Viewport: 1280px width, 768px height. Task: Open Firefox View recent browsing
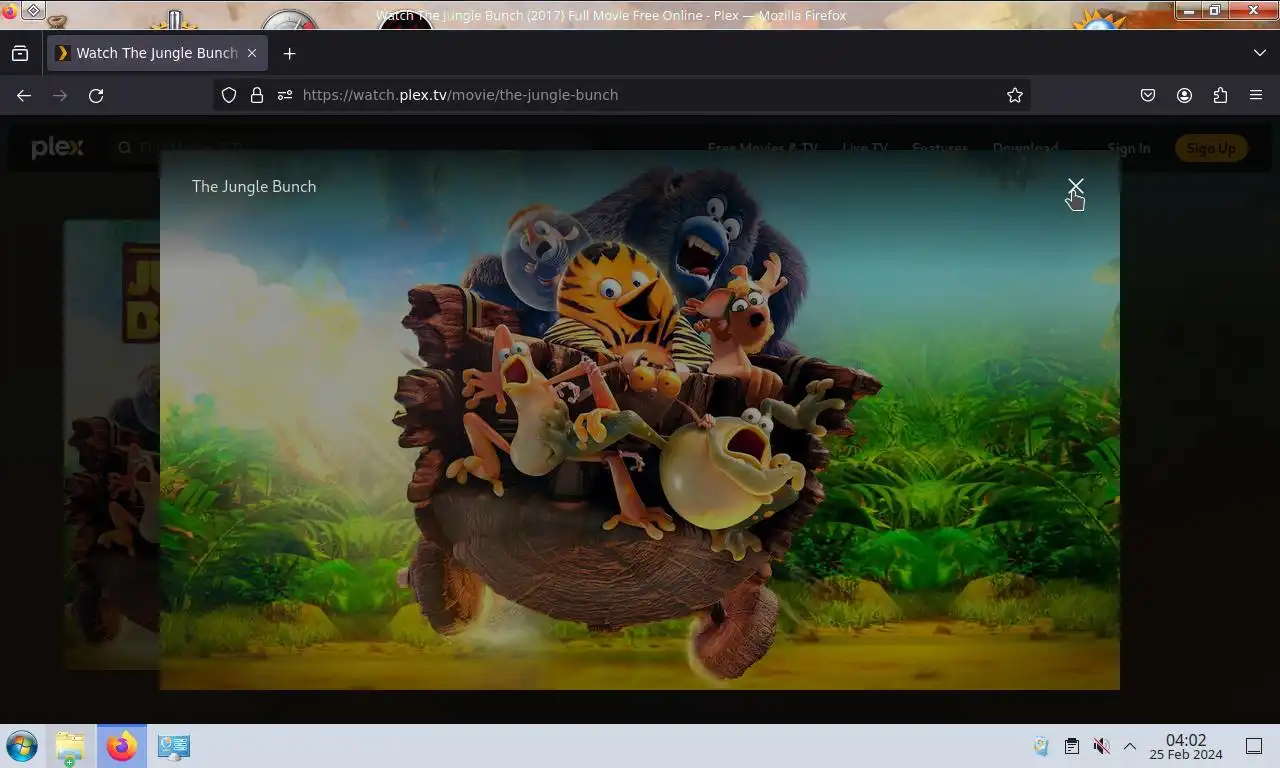click(x=20, y=53)
